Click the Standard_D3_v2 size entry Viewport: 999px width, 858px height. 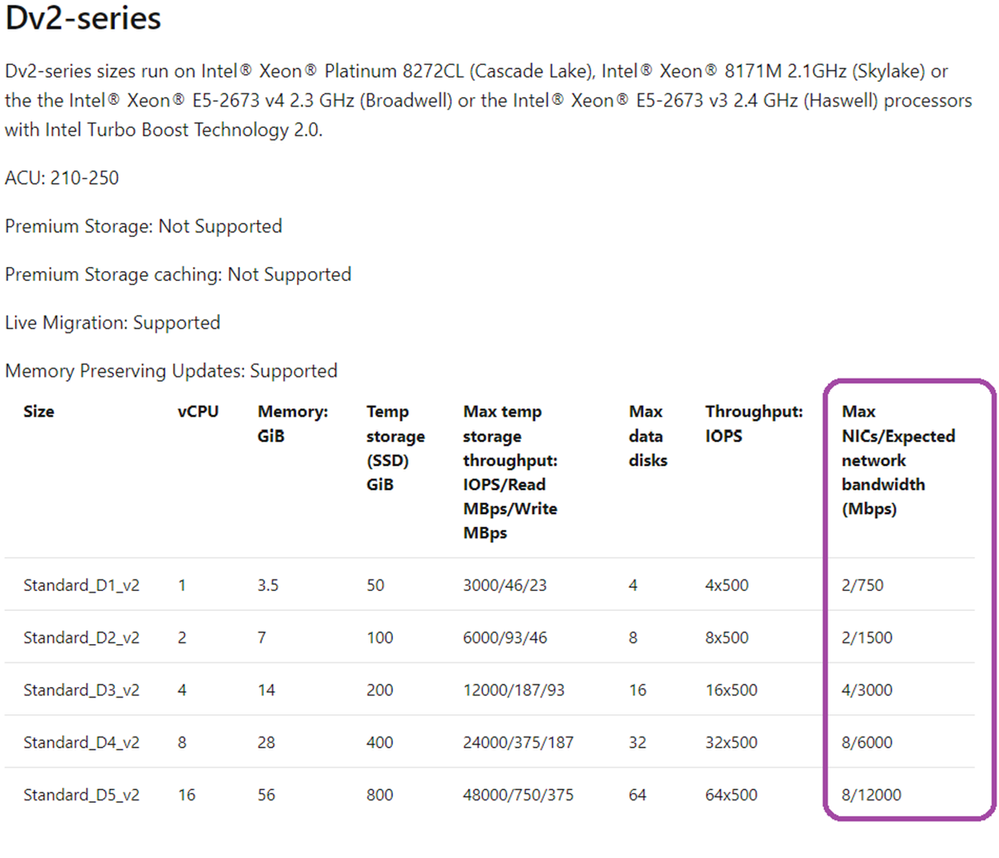[81, 690]
